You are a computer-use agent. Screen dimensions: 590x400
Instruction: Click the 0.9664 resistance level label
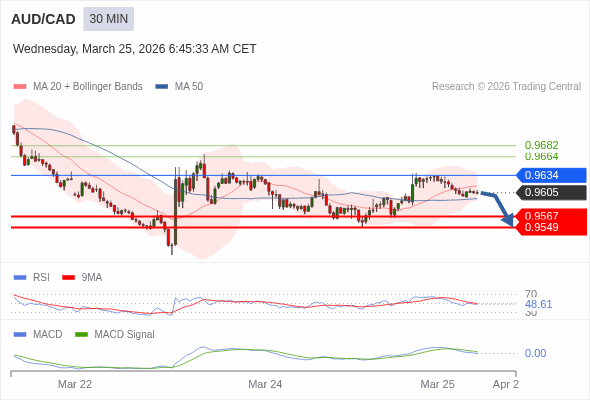click(x=541, y=156)
